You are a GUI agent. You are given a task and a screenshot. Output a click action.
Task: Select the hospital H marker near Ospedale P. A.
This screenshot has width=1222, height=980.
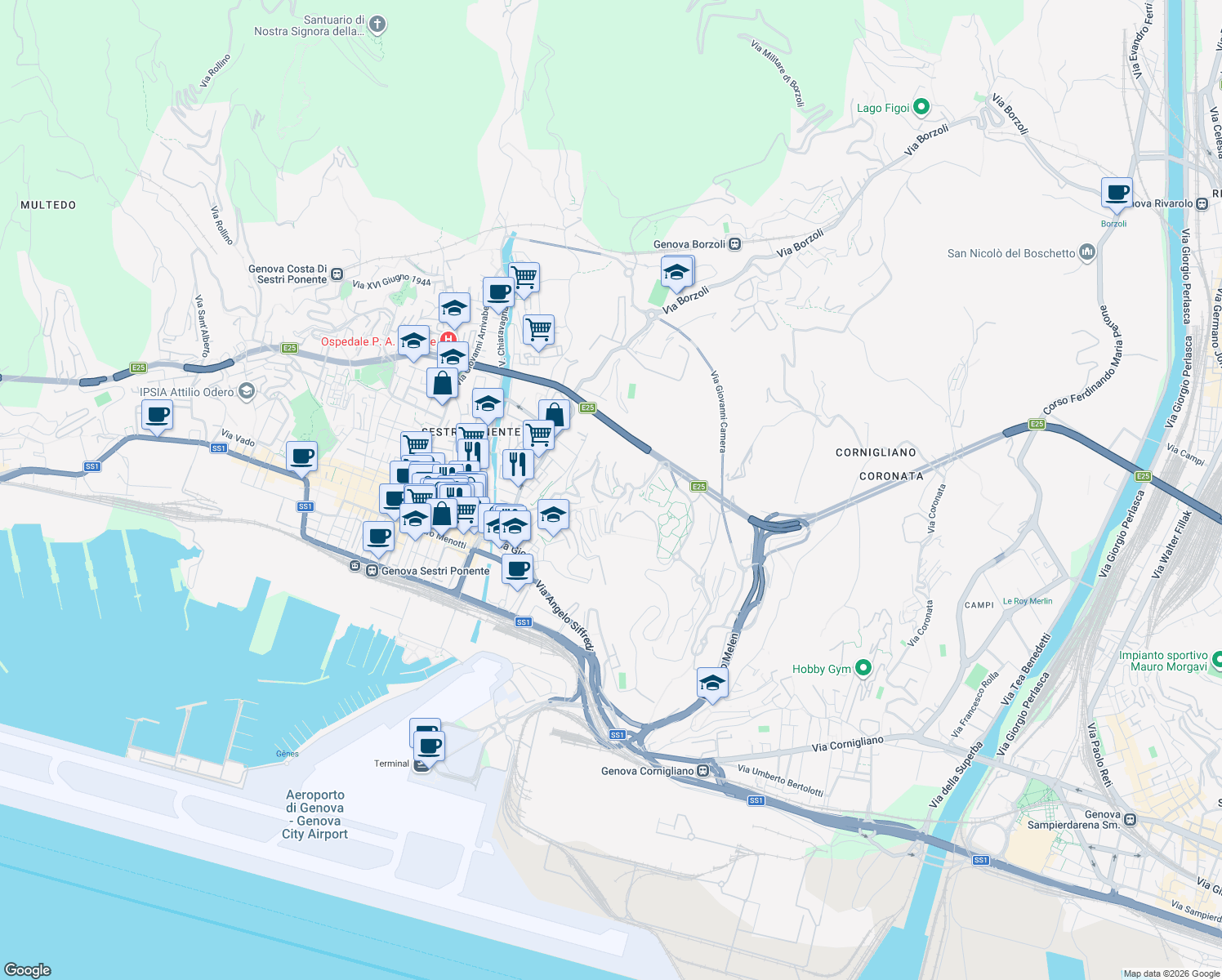[449, 336]
